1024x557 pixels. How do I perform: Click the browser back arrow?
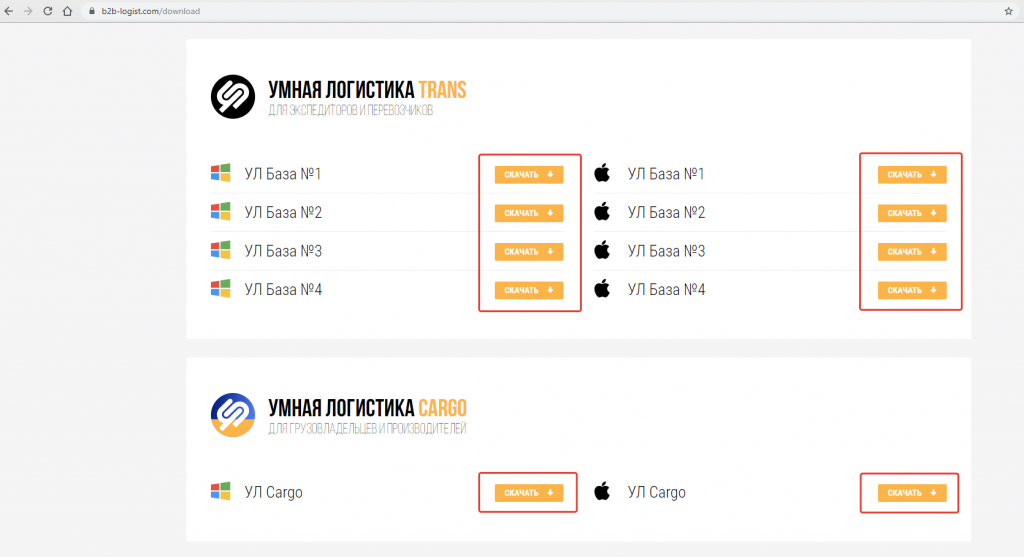pyautogui.click(x=8, y=11)
